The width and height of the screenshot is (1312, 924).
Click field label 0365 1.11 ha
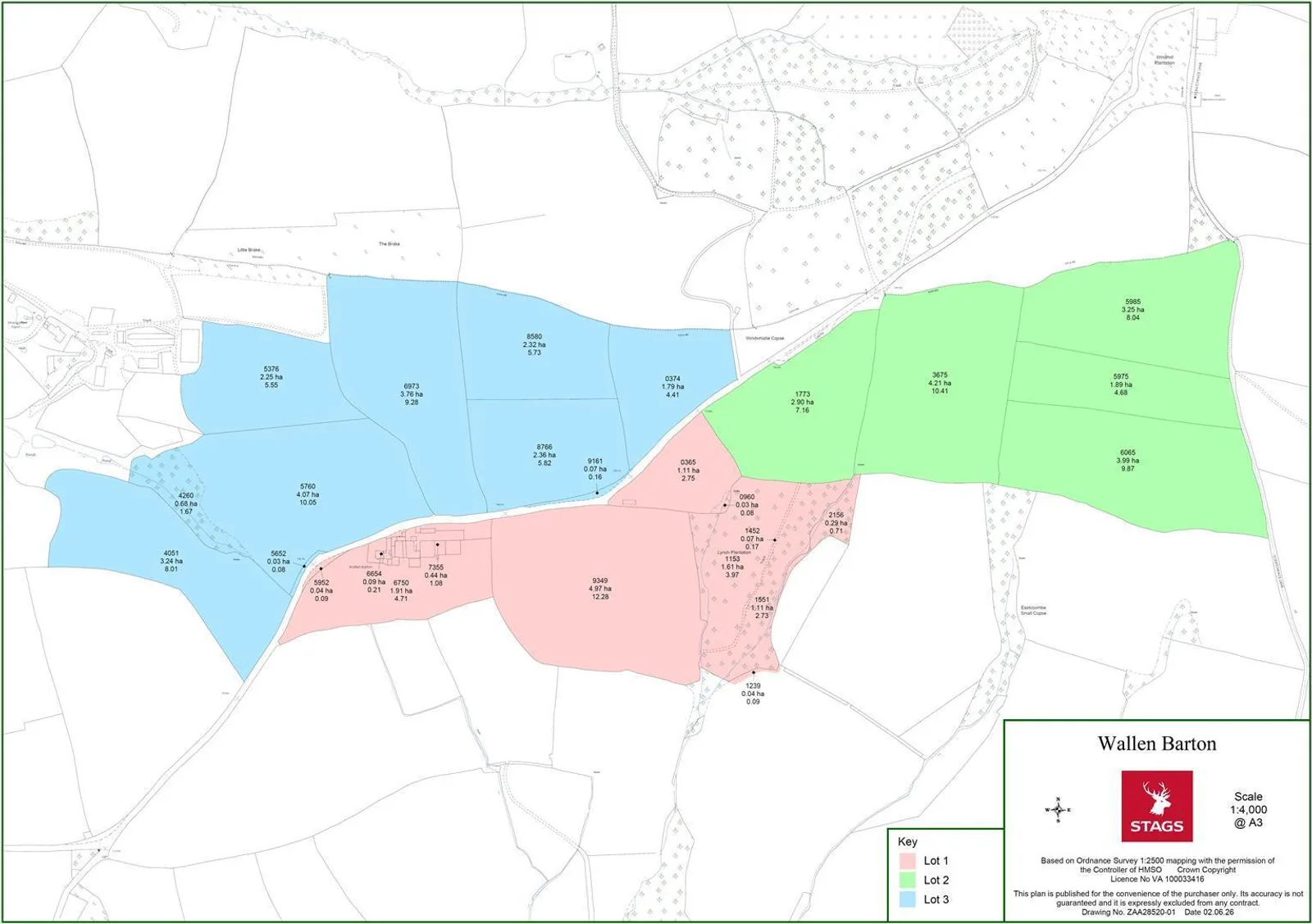tap(688, 470)
